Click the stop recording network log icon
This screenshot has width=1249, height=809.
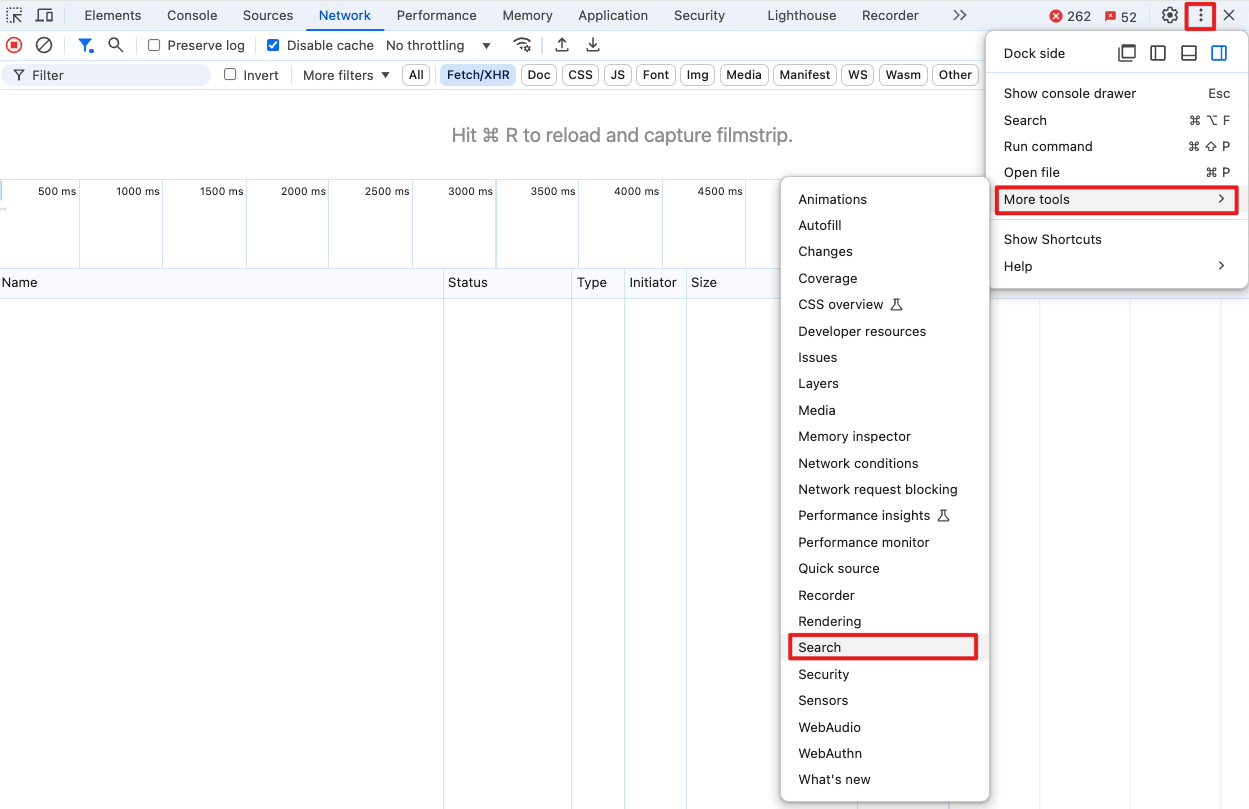tap(14, 45)
